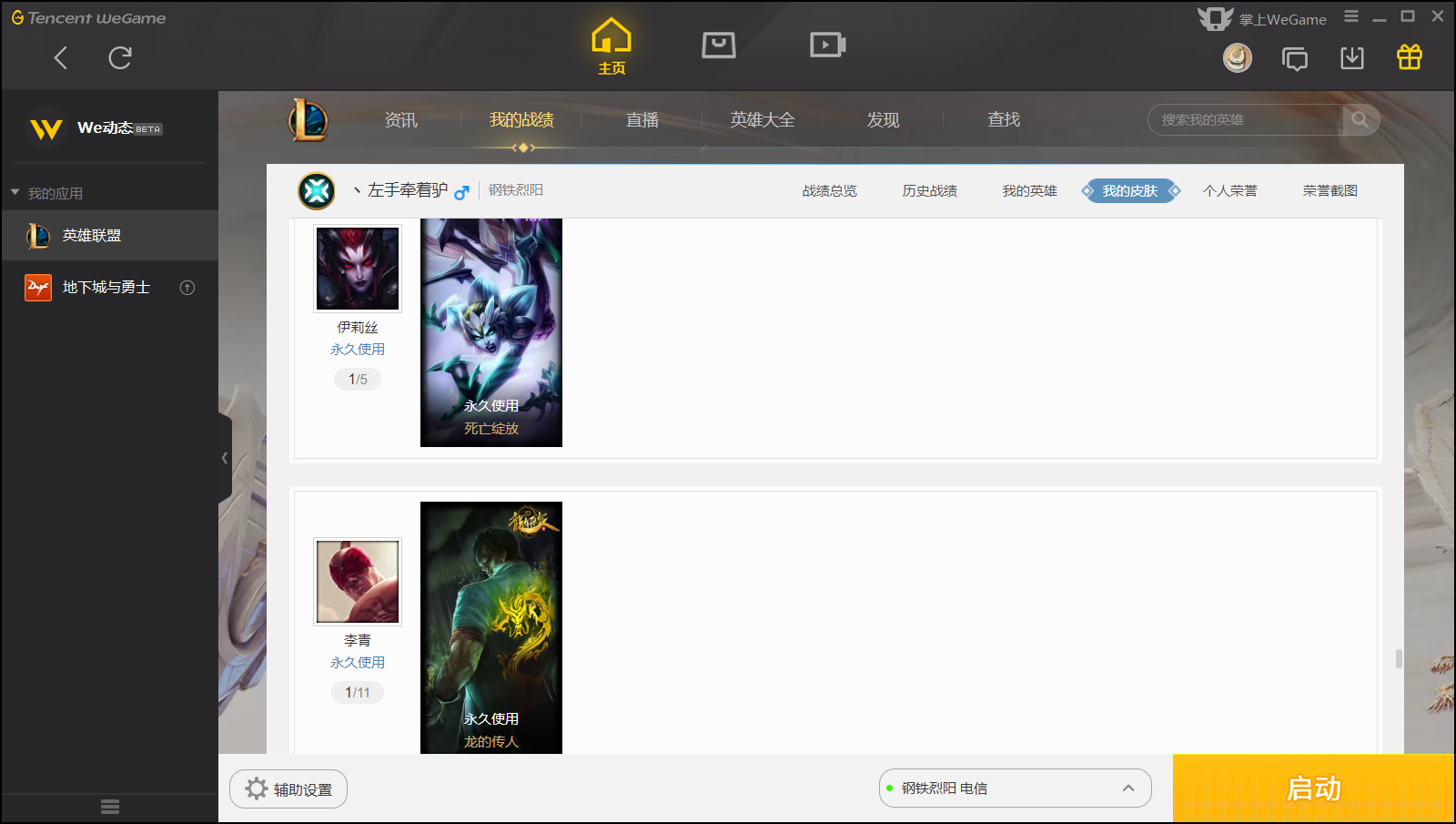Click the summoner name 左手牵着驴
Screen dimensions: 1456x824
408,190
